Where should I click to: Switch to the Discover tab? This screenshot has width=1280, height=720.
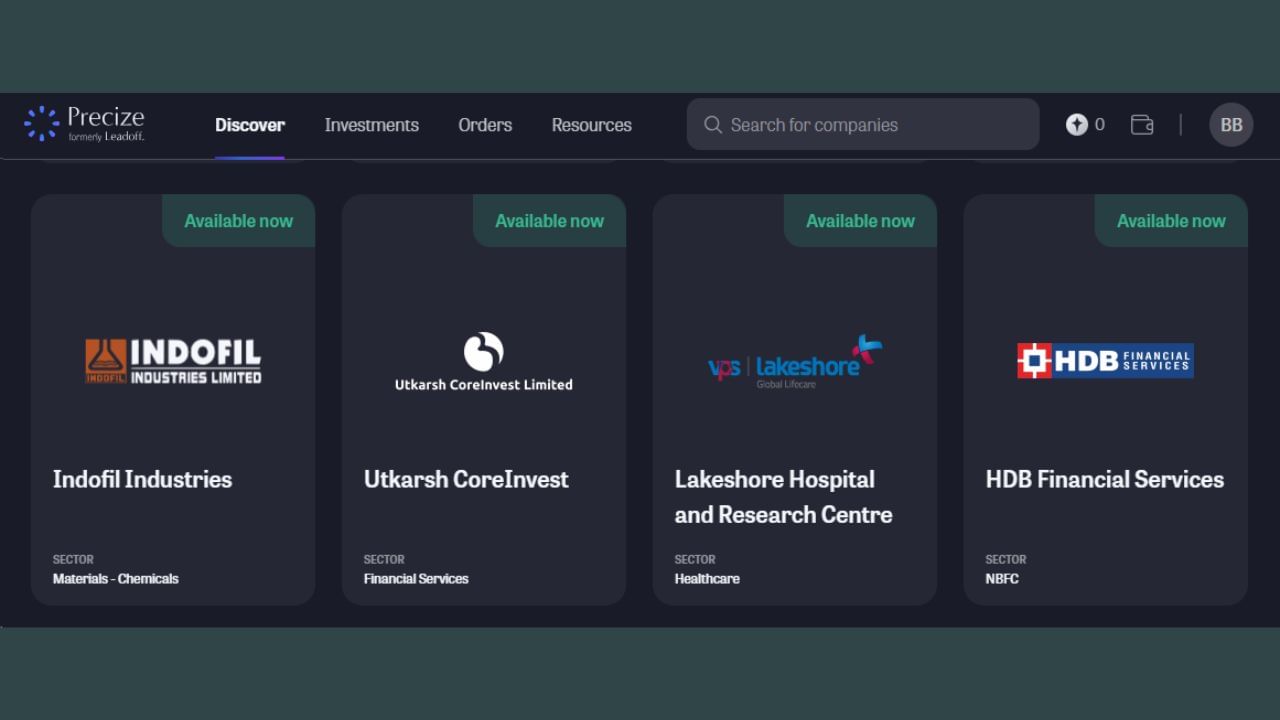click(250, 125)
